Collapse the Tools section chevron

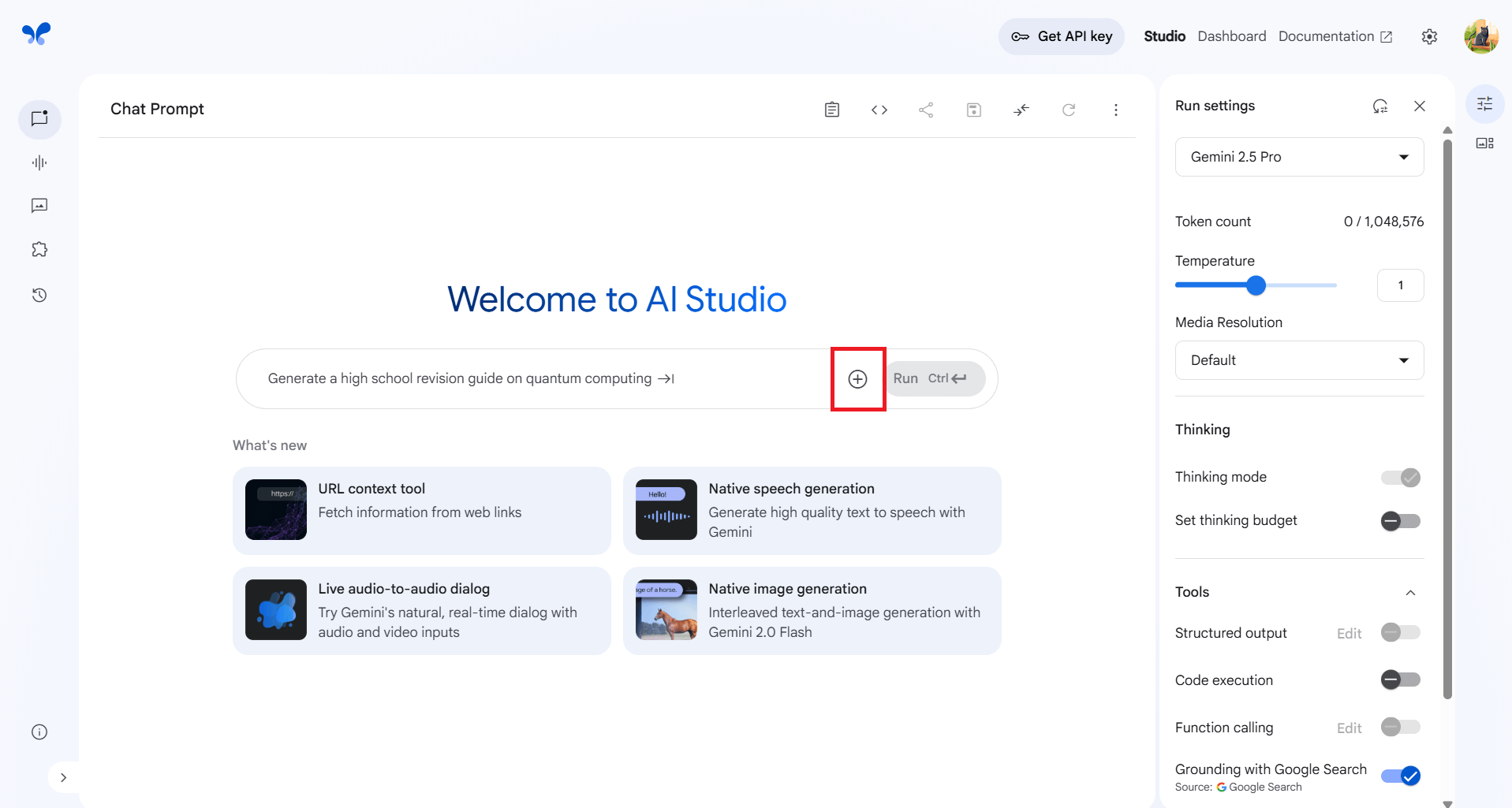(x=1410, y=593)
